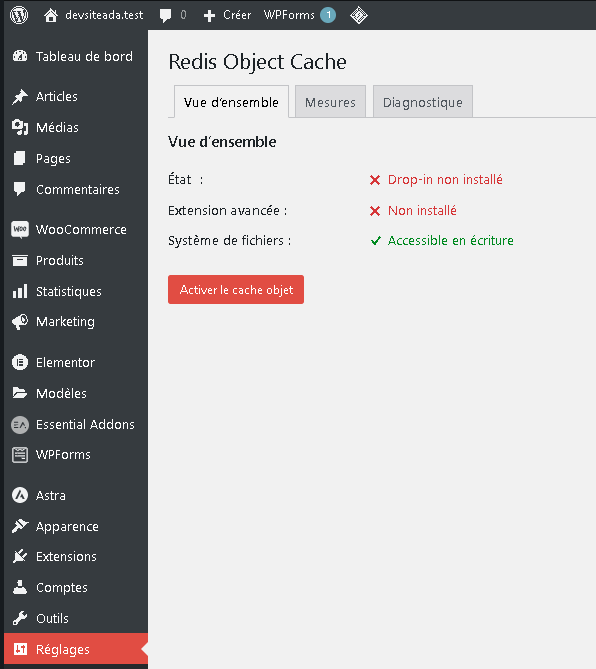Open the WooCommerce menu label
The width and height of the screenshot is (596, 669).
tap(81, 230)
